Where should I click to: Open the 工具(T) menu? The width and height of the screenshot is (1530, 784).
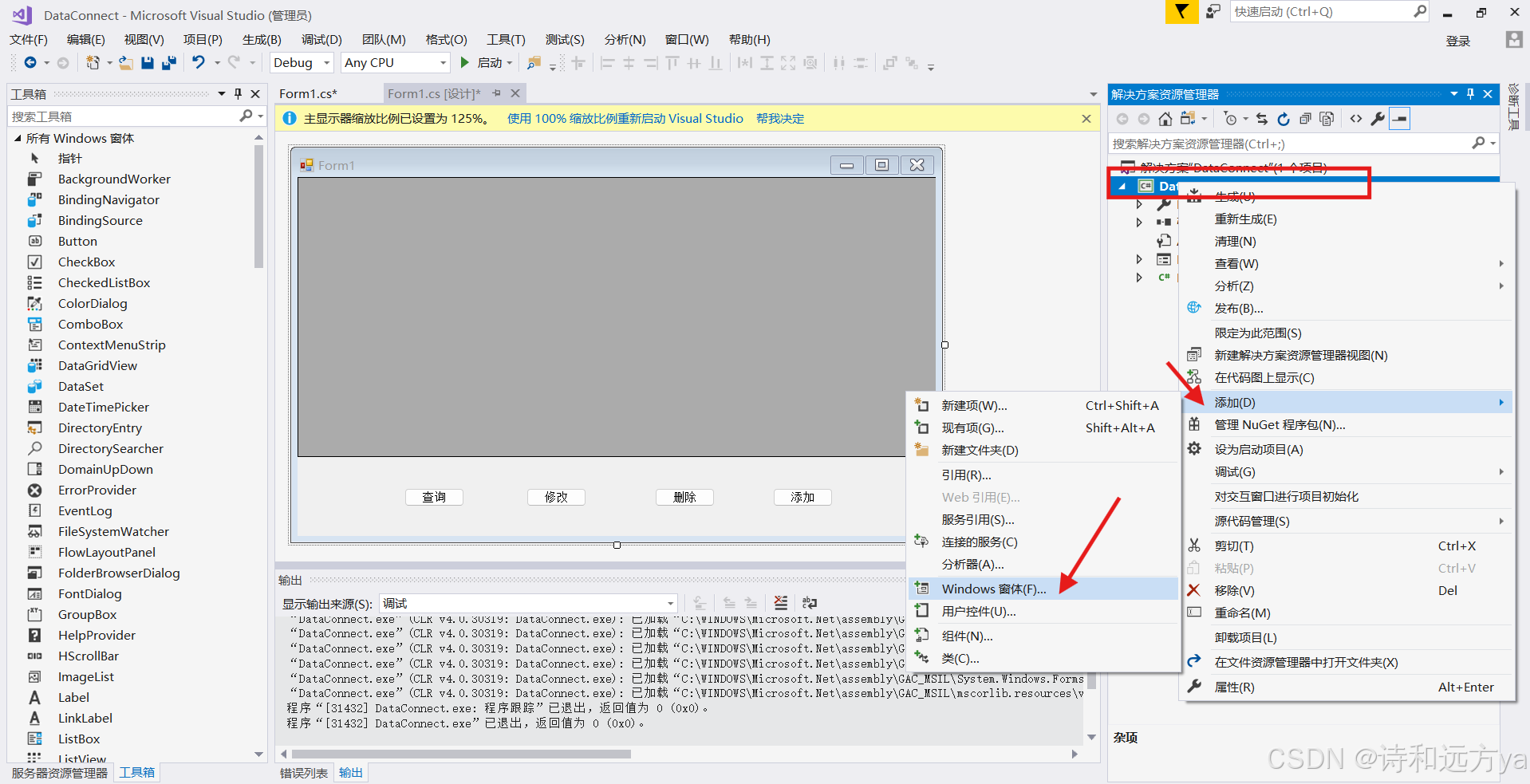coord(506,39)
